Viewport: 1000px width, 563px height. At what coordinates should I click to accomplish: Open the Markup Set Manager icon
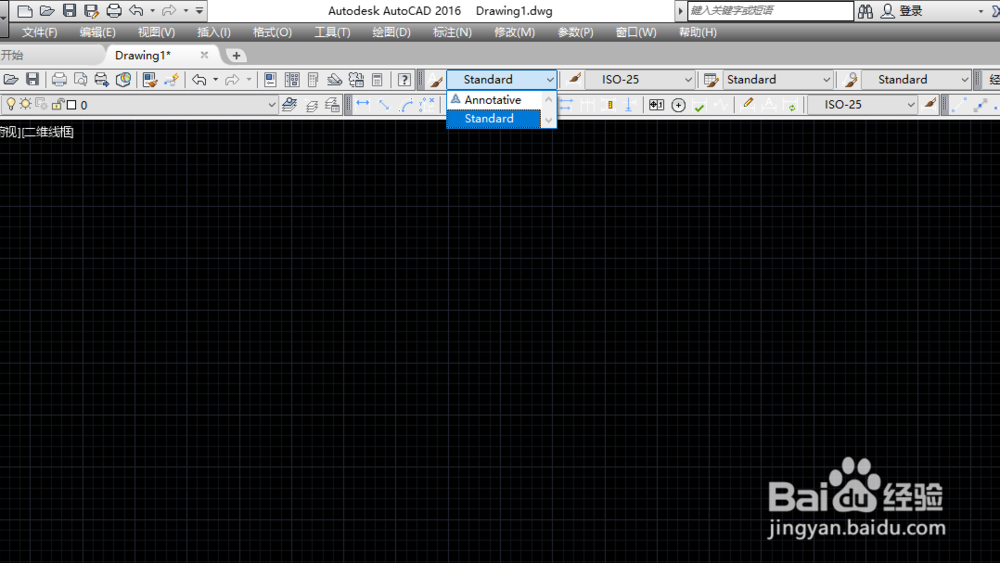[x=356, y=80]
